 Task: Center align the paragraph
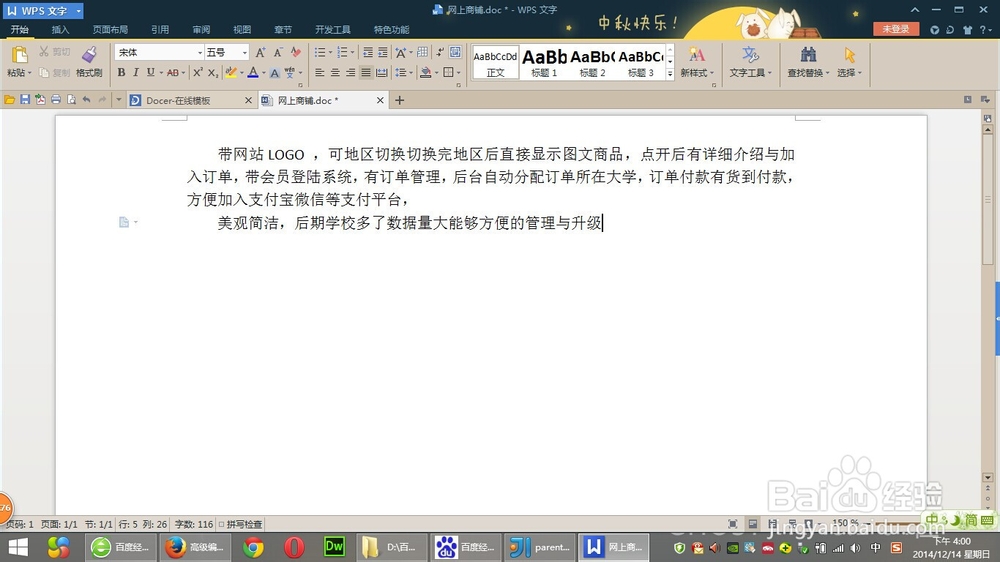(335, 73)
